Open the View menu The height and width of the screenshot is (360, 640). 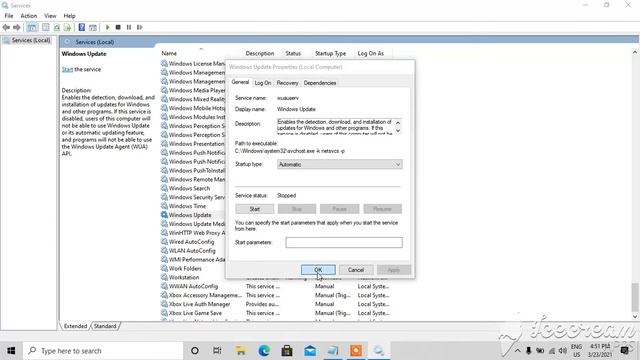pyautogui.click(x=50, y=16)
